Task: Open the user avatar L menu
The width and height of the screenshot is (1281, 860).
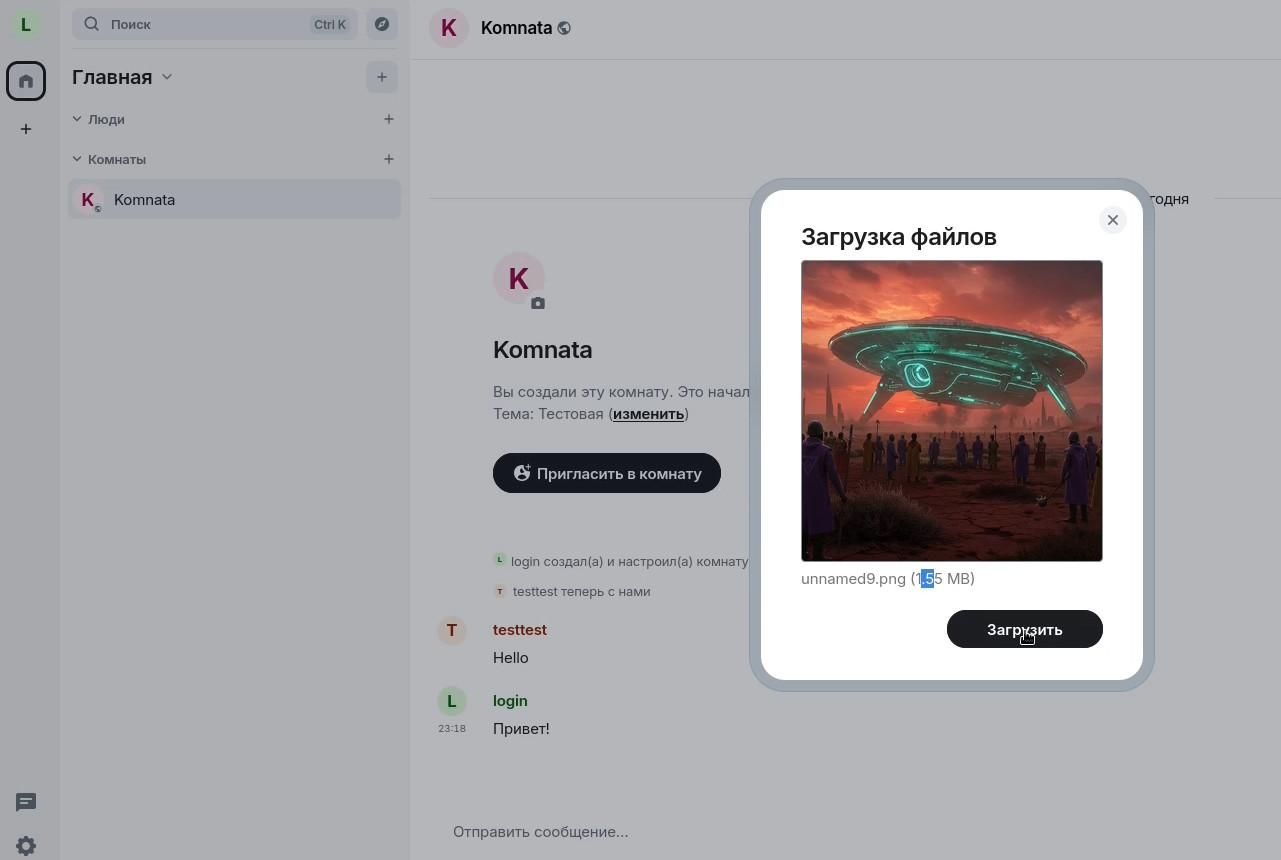Action: pyautogui.click(x=26, y=25)
